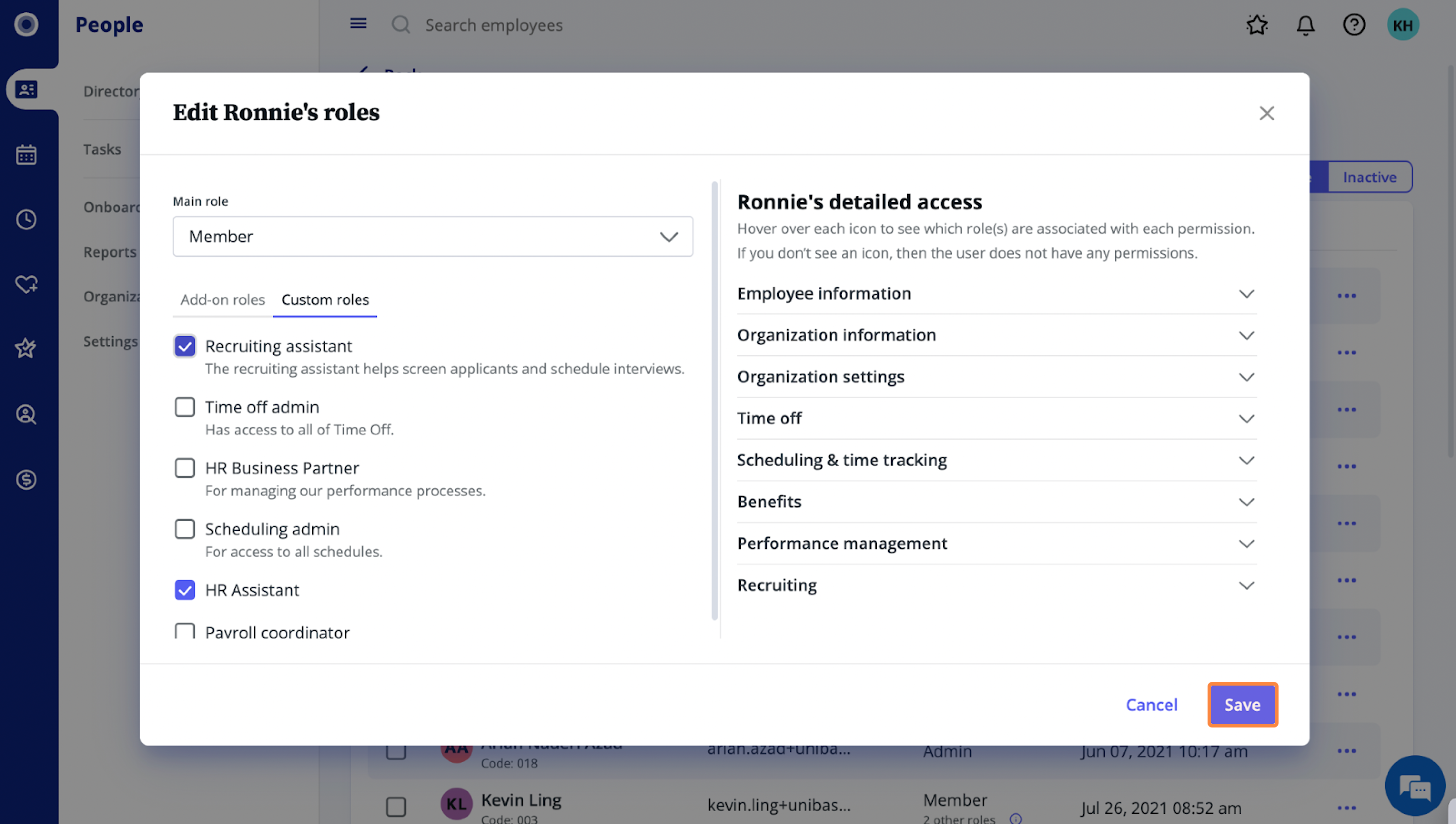
Task: Uncheck the Recruiting assistant role
Action: tap(184, 346)
